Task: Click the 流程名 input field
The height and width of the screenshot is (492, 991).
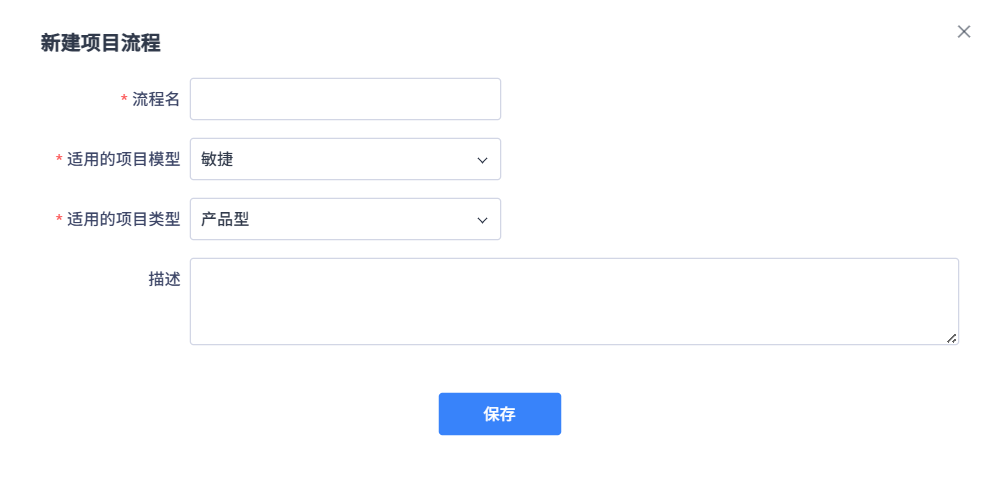Action: click(345, 99)
